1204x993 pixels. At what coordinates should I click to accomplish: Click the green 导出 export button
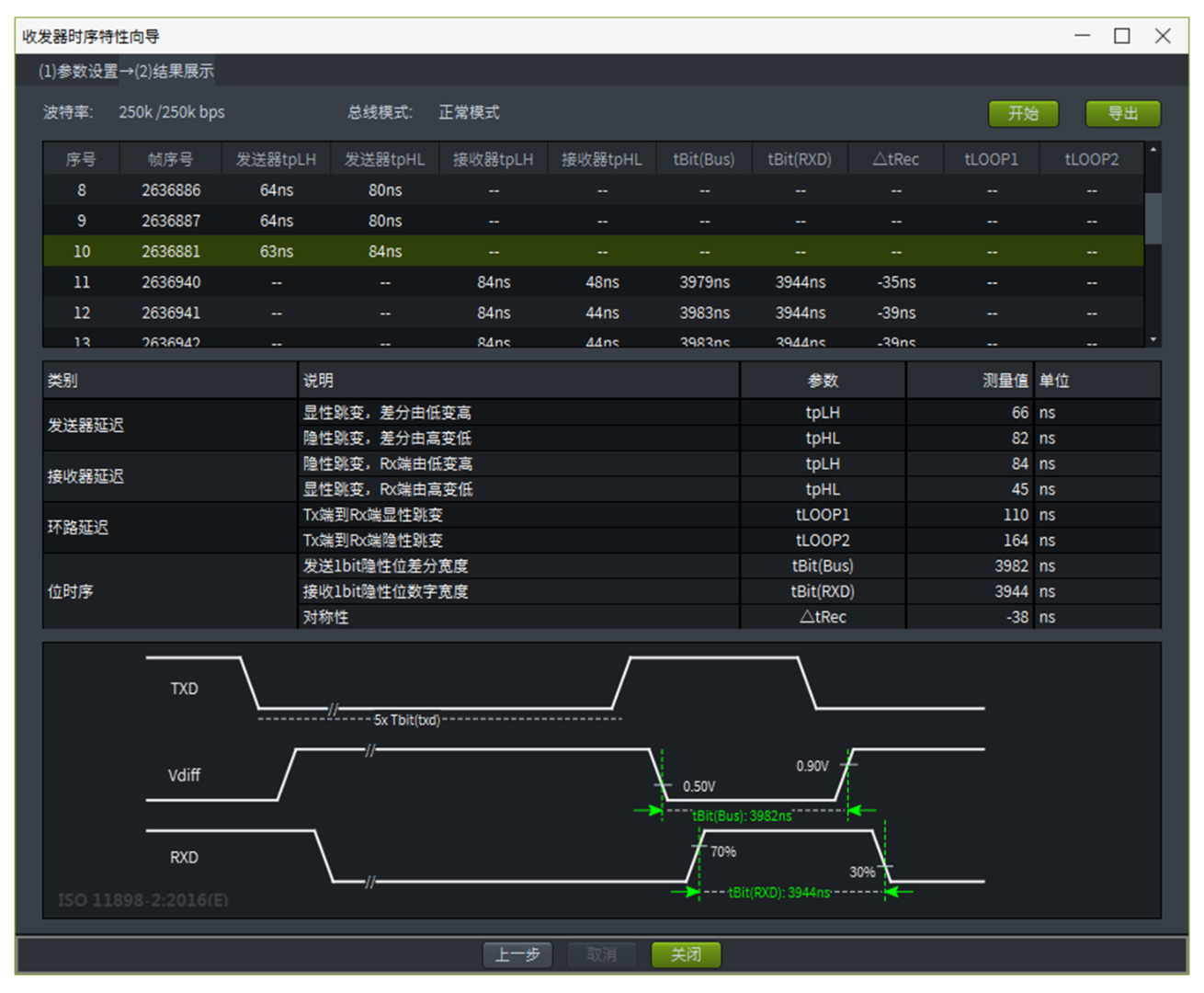tap(1122, 113)
